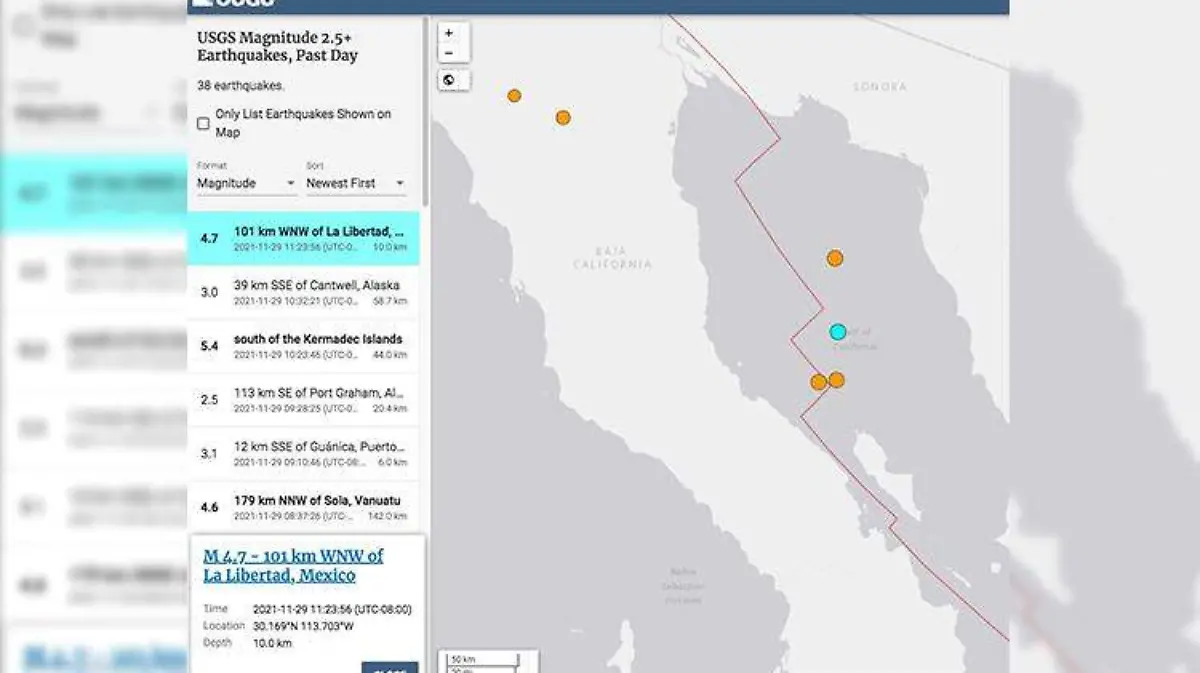Click the blue button at the bottom of the details card

tap(389, 667)
